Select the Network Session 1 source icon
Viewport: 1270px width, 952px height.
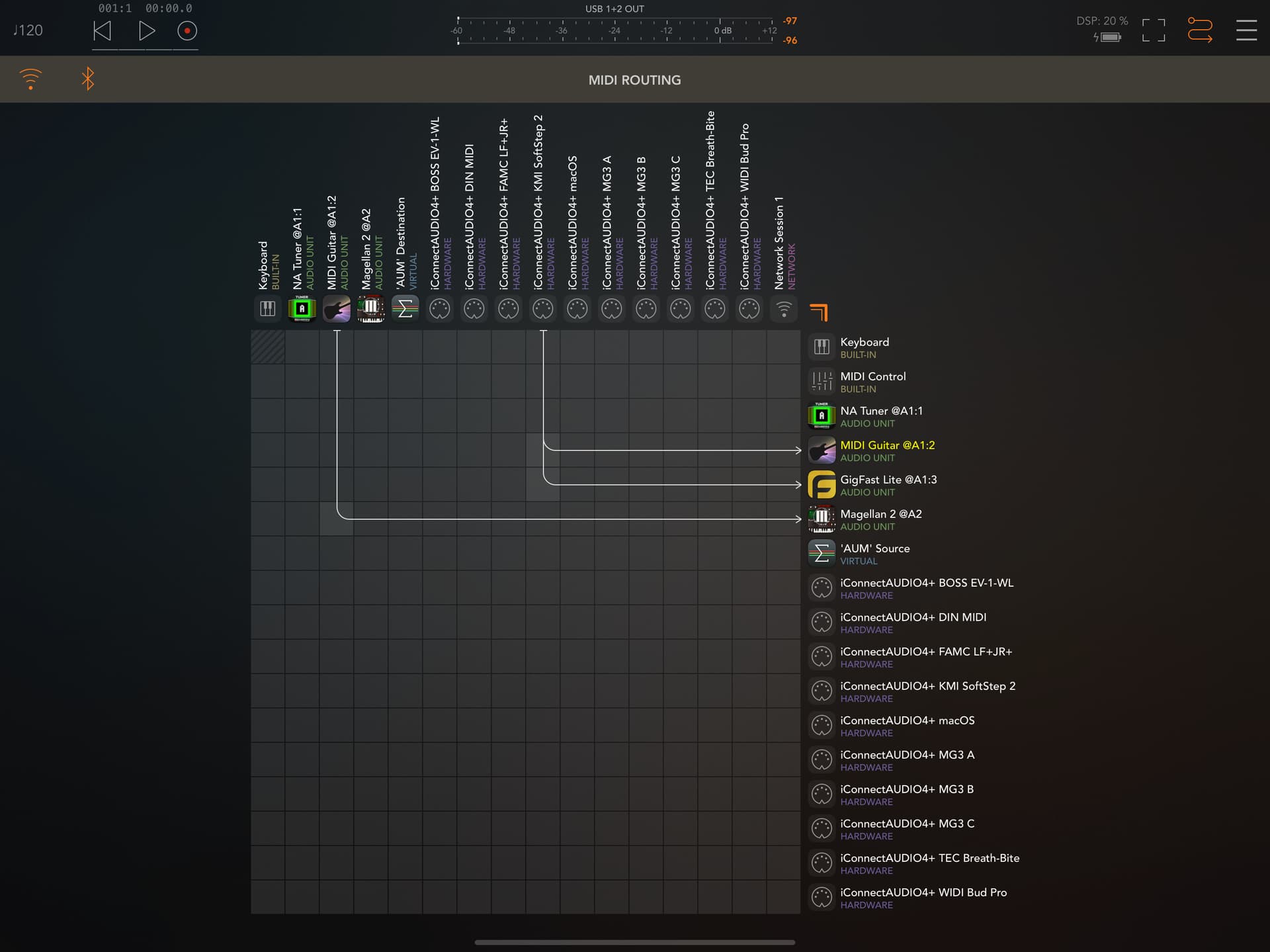784,309
